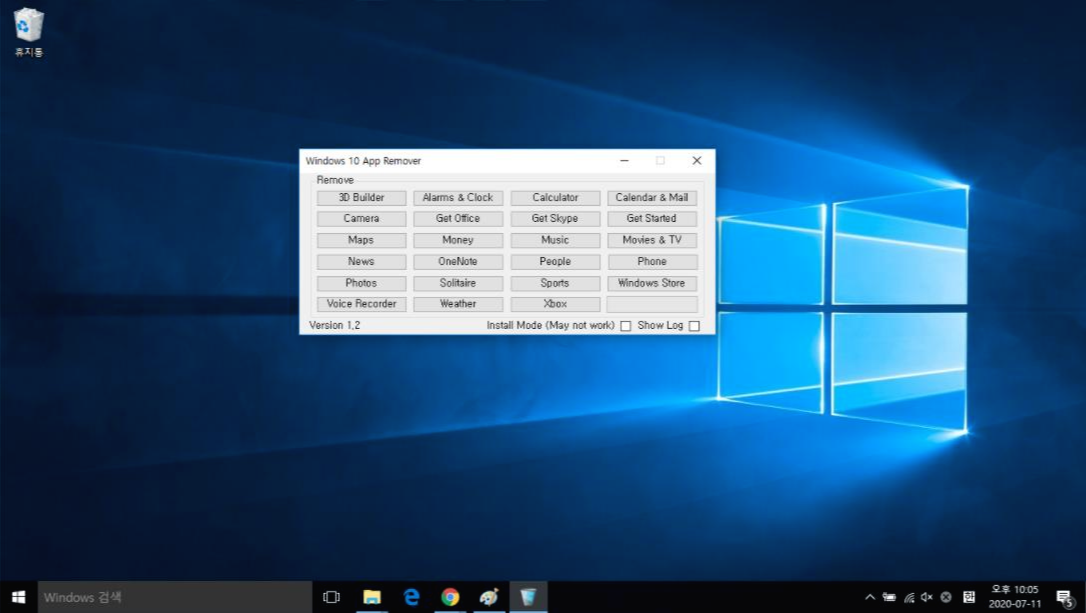Open the Windows Start menu
Viewport: 1086px width, 613px height.
(x=19, y=597)
